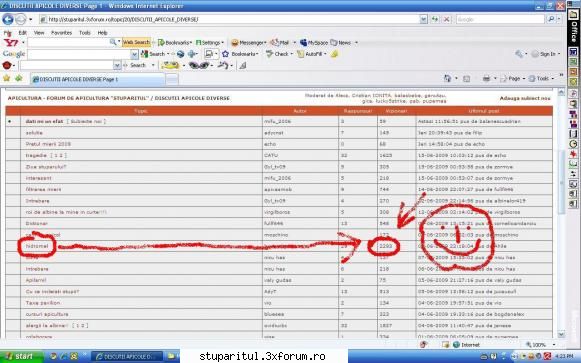581x363 pixels.
Task: Open the Help menu
Action: (x=103, y=33)
